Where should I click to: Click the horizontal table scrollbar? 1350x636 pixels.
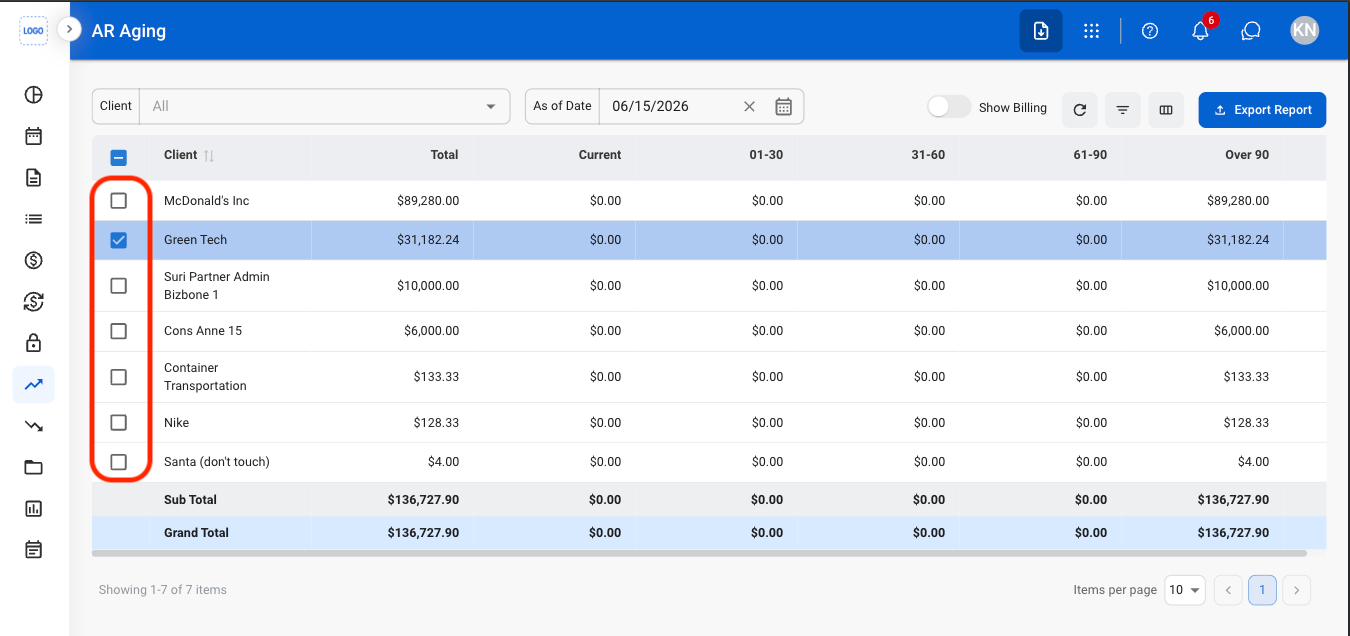699,553
